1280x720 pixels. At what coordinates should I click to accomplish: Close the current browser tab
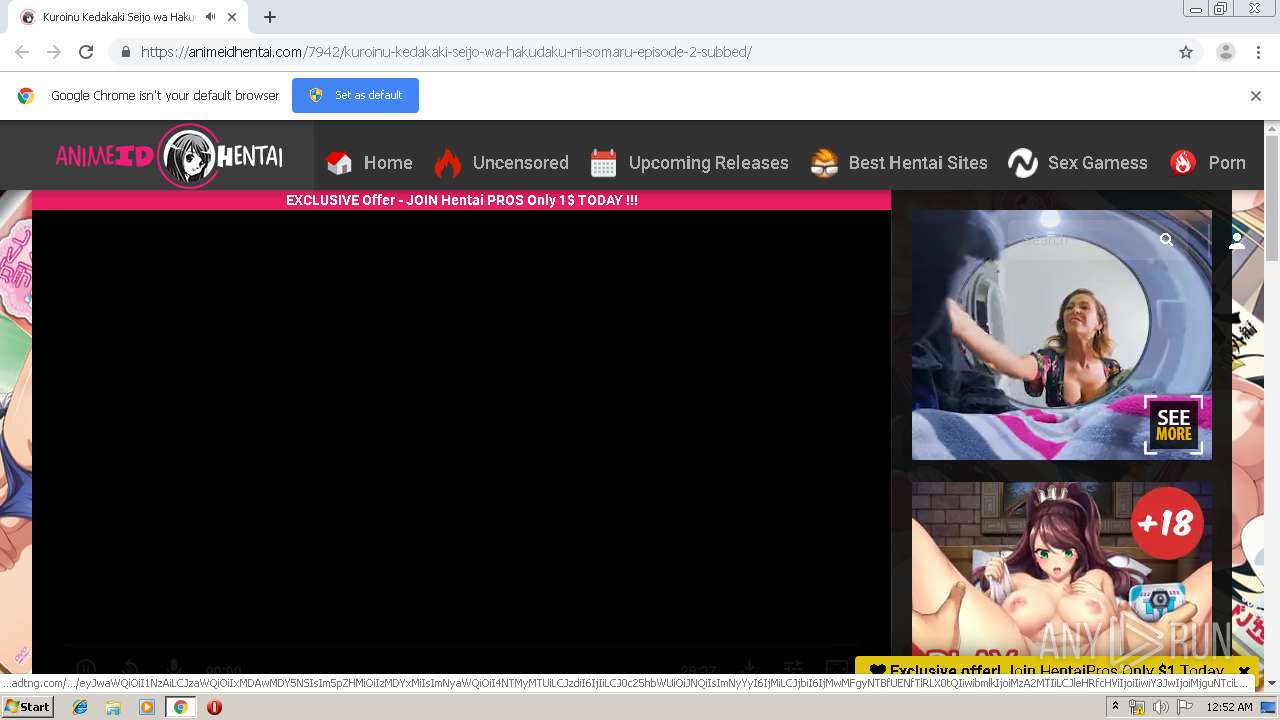coord(233,17)
